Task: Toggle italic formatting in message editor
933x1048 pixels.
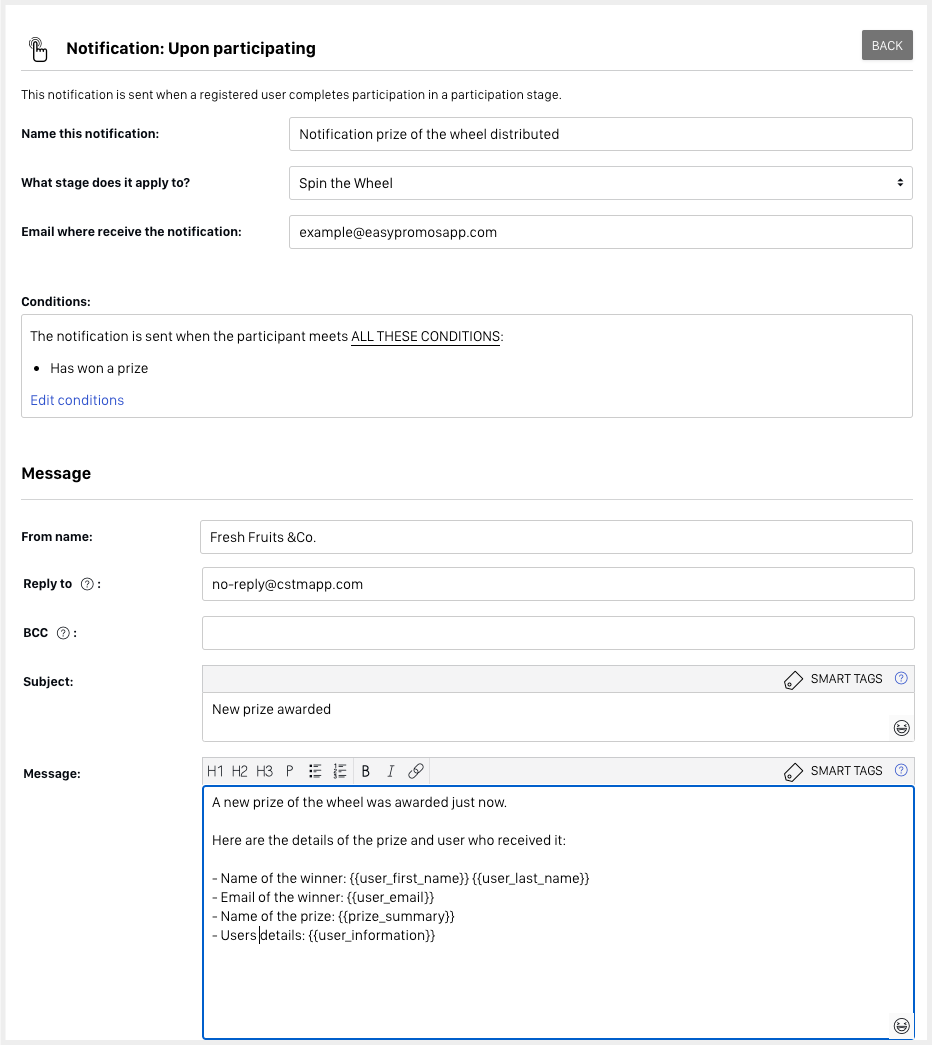Action: pyautogui.click(x=390, y=771)
